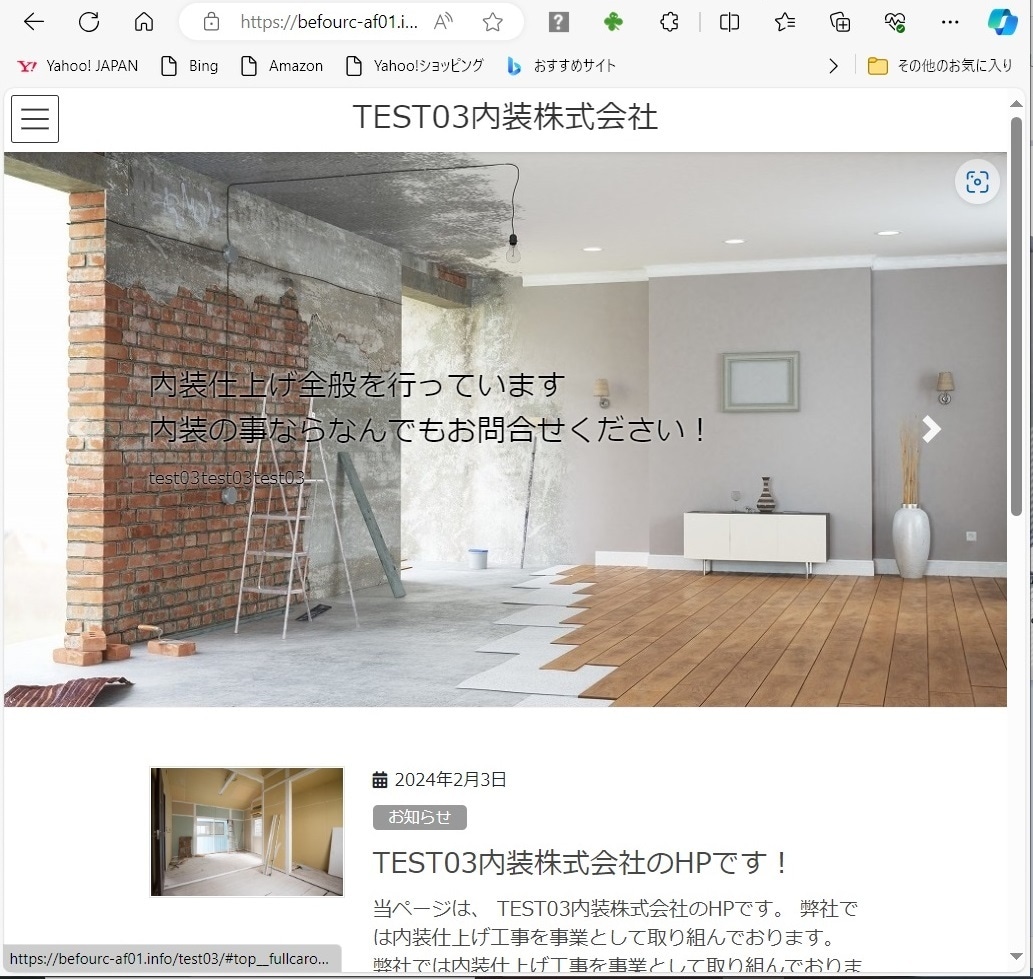Open the Yahoo!ショッピング bookmark
The width and height of the screenshot is (1033, 979).
click(x=415, y=66)
